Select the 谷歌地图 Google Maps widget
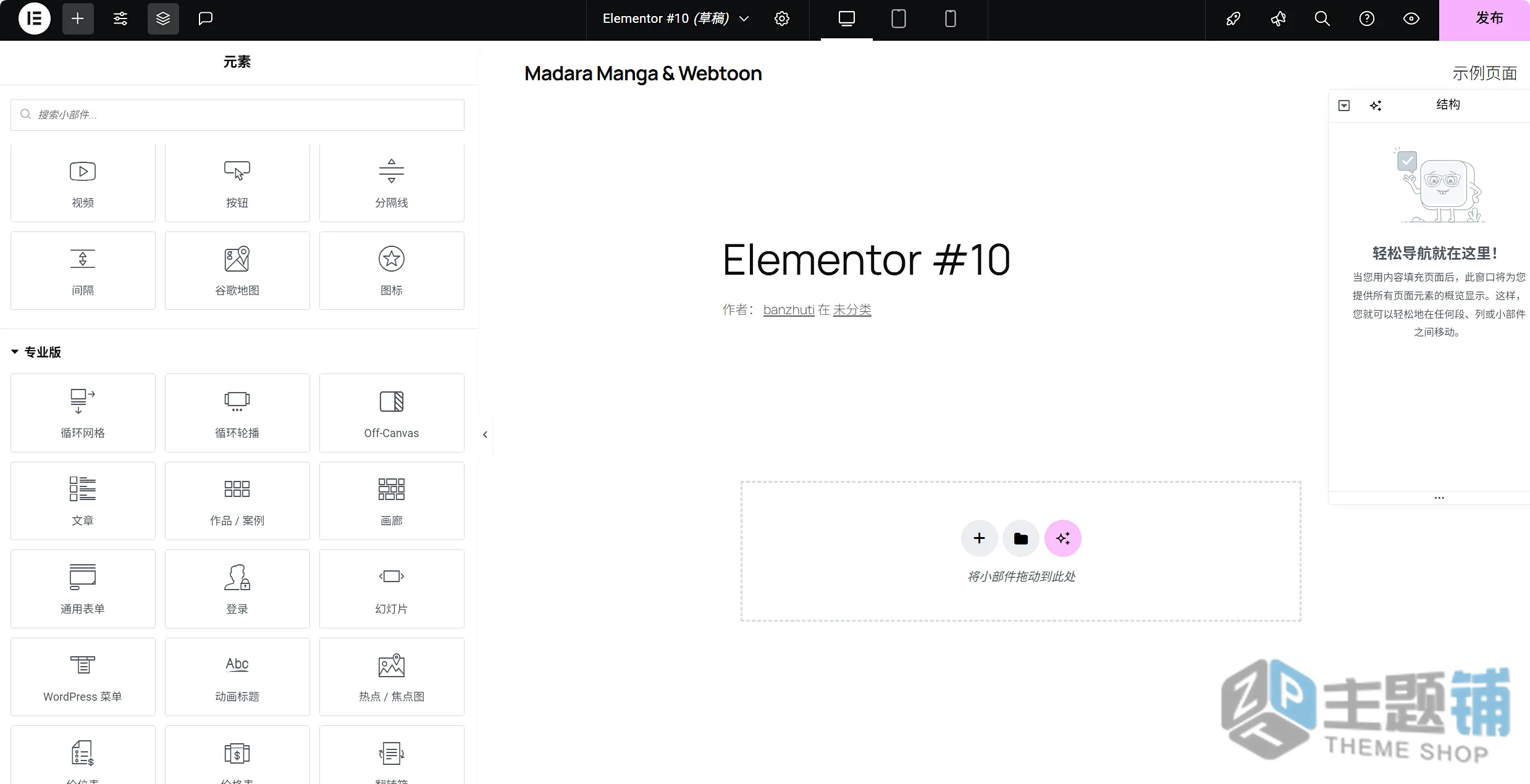This screenshot has width=1530, height=784. pos(237,270)
